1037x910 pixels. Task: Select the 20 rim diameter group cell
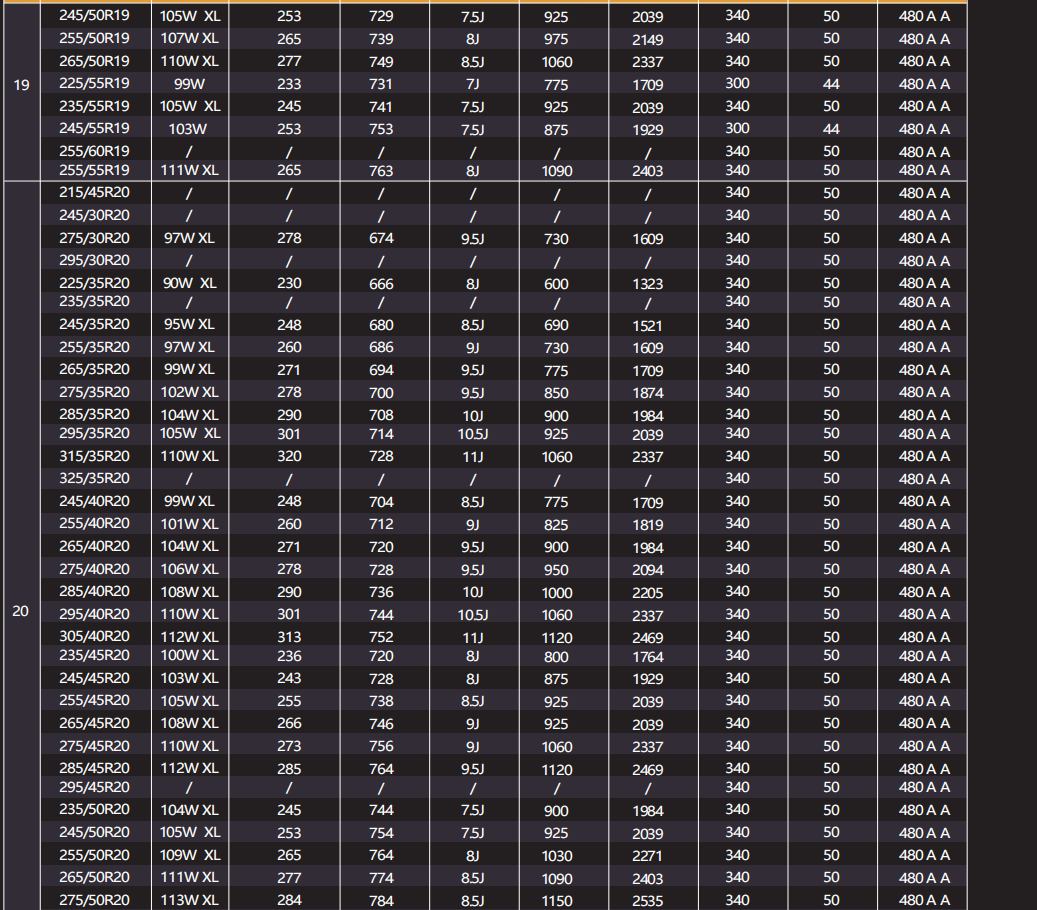[x=21, y=611]
